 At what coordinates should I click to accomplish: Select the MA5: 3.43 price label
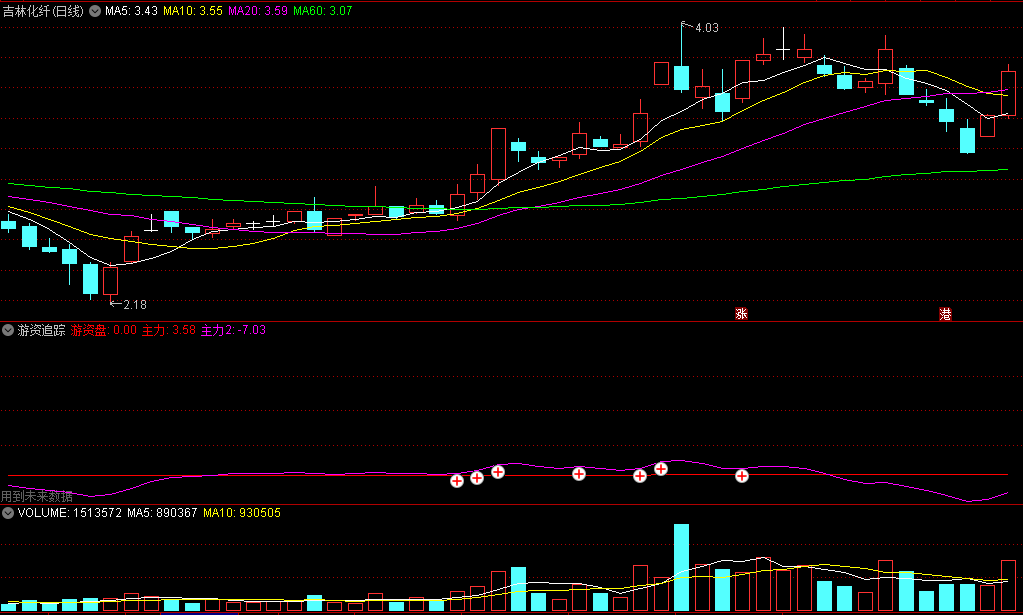(x=131, y=11)
